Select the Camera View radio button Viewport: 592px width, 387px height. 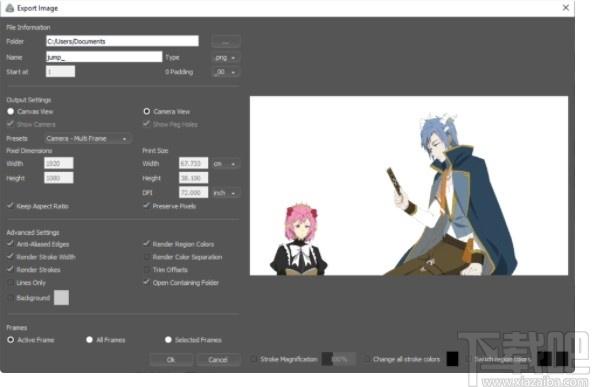point(146,111)
